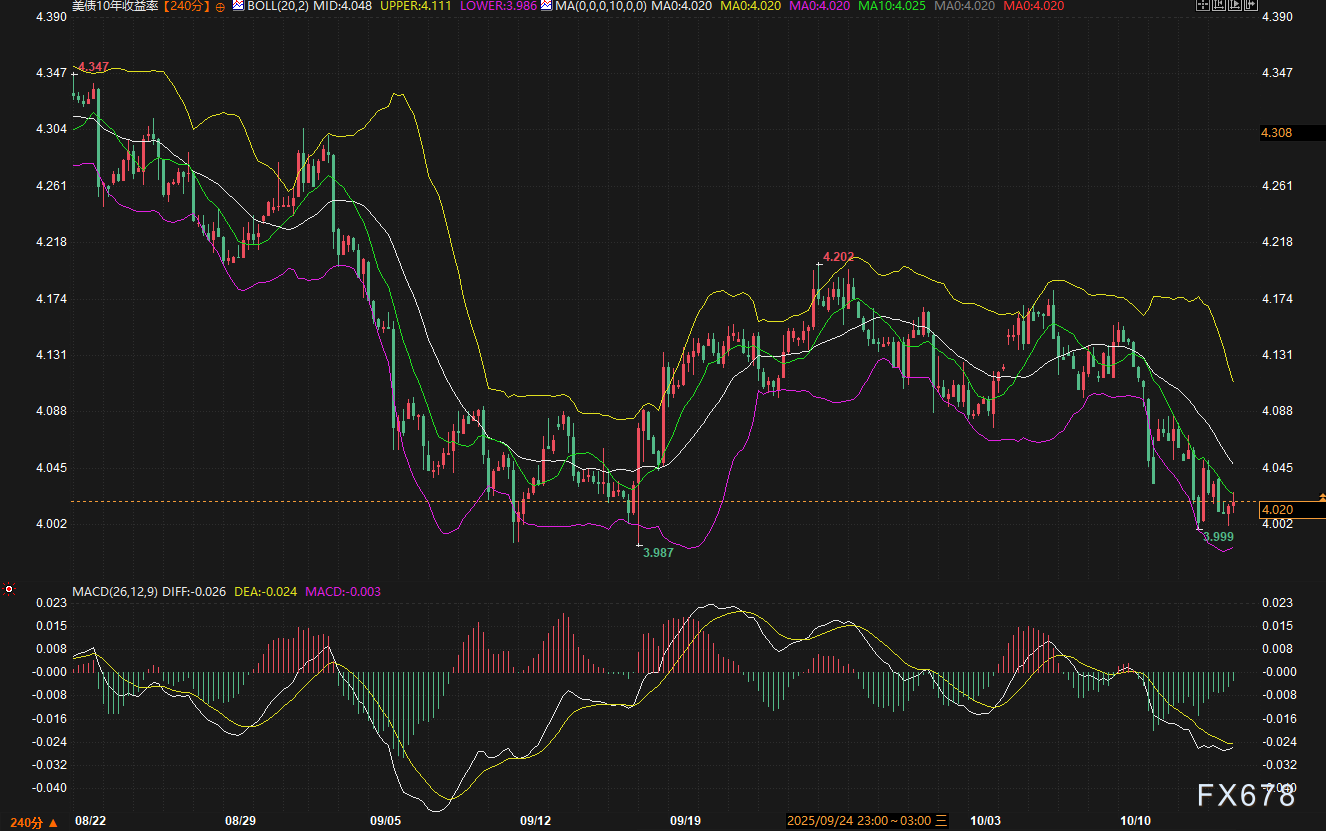Viewport: 1326px width, 831px height.
Task: Click the MACD(26,12,9) indicator label
Action: click(114, 591)
